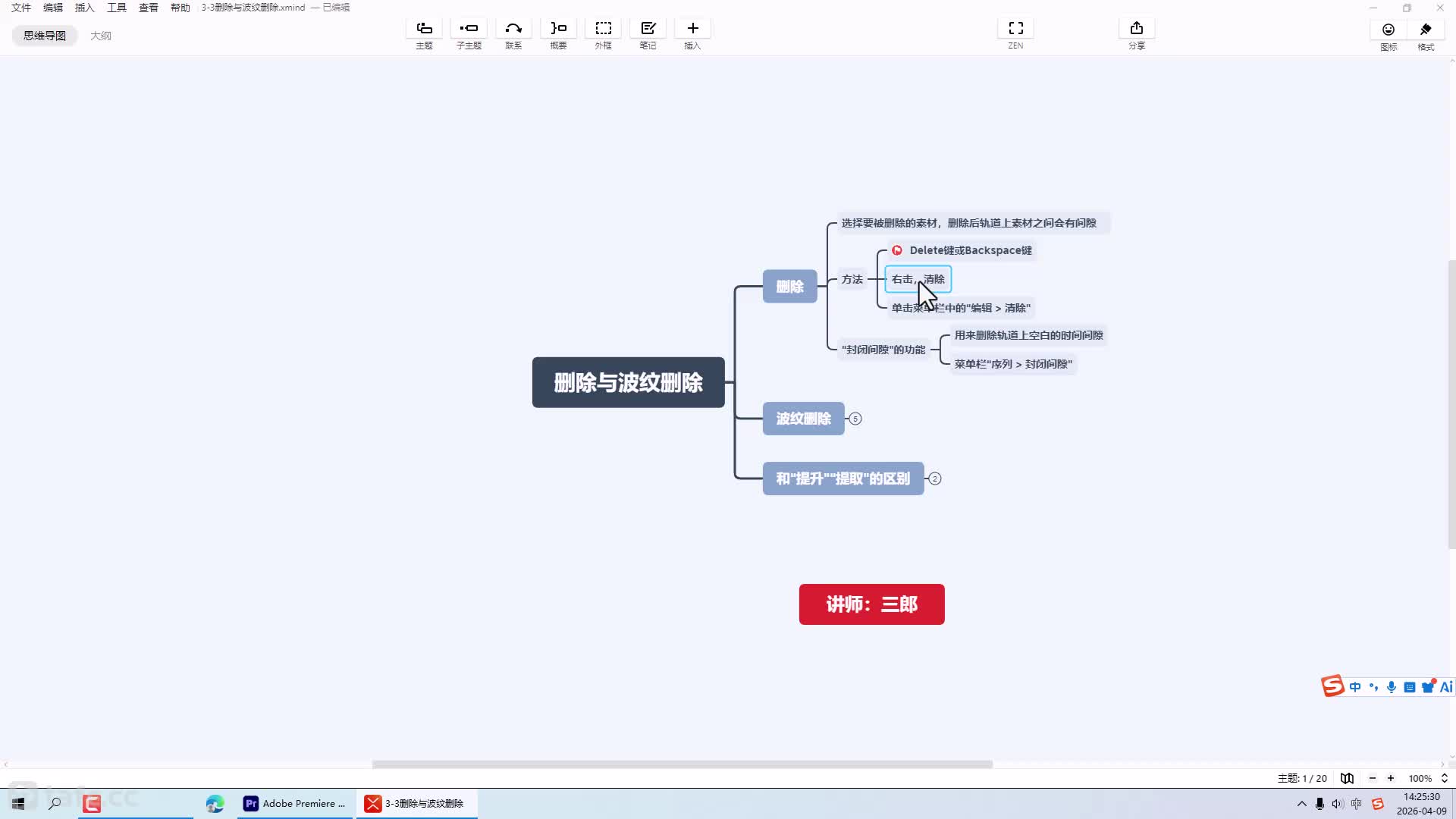Open the 笔记 notes tool
Viewport: 1456px width, 819px height.
point(648,29)
